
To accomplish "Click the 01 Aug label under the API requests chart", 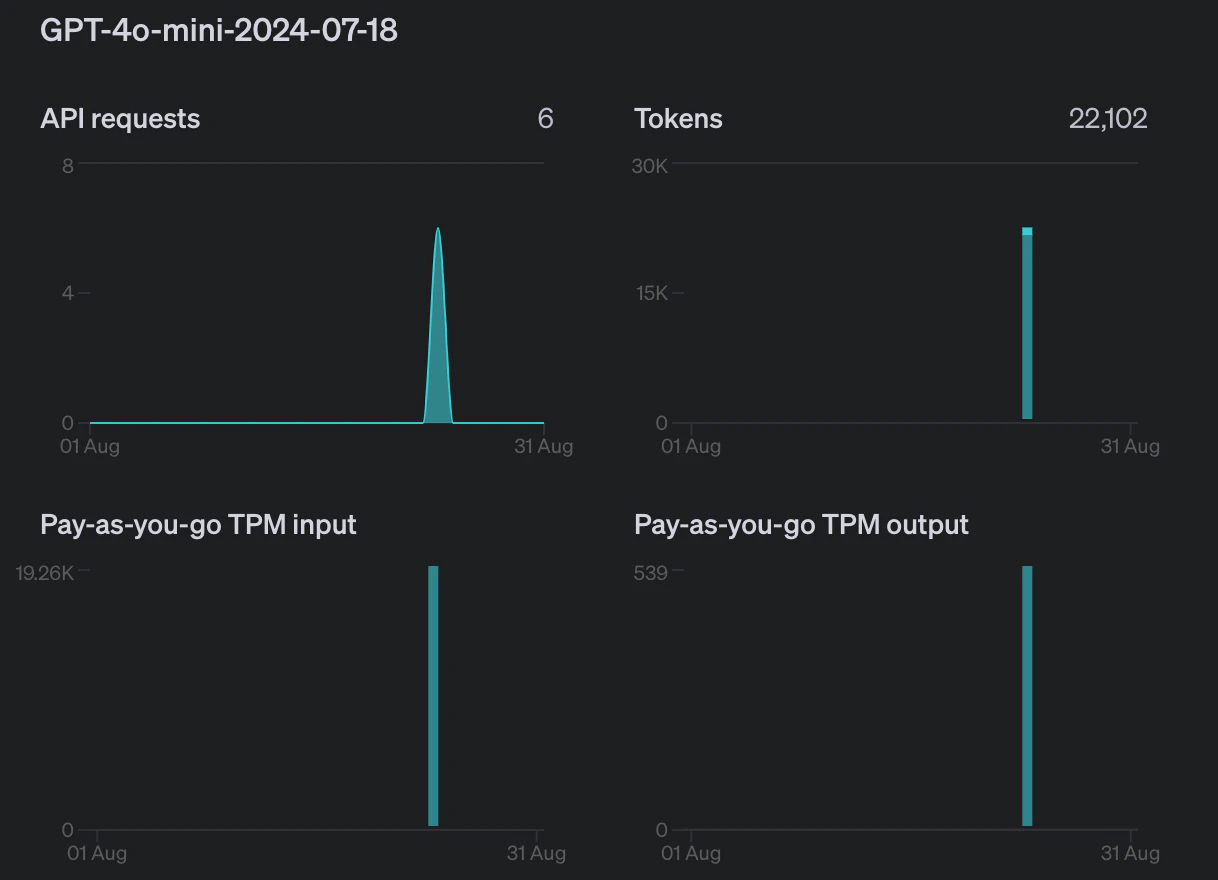I will [90, 446].
